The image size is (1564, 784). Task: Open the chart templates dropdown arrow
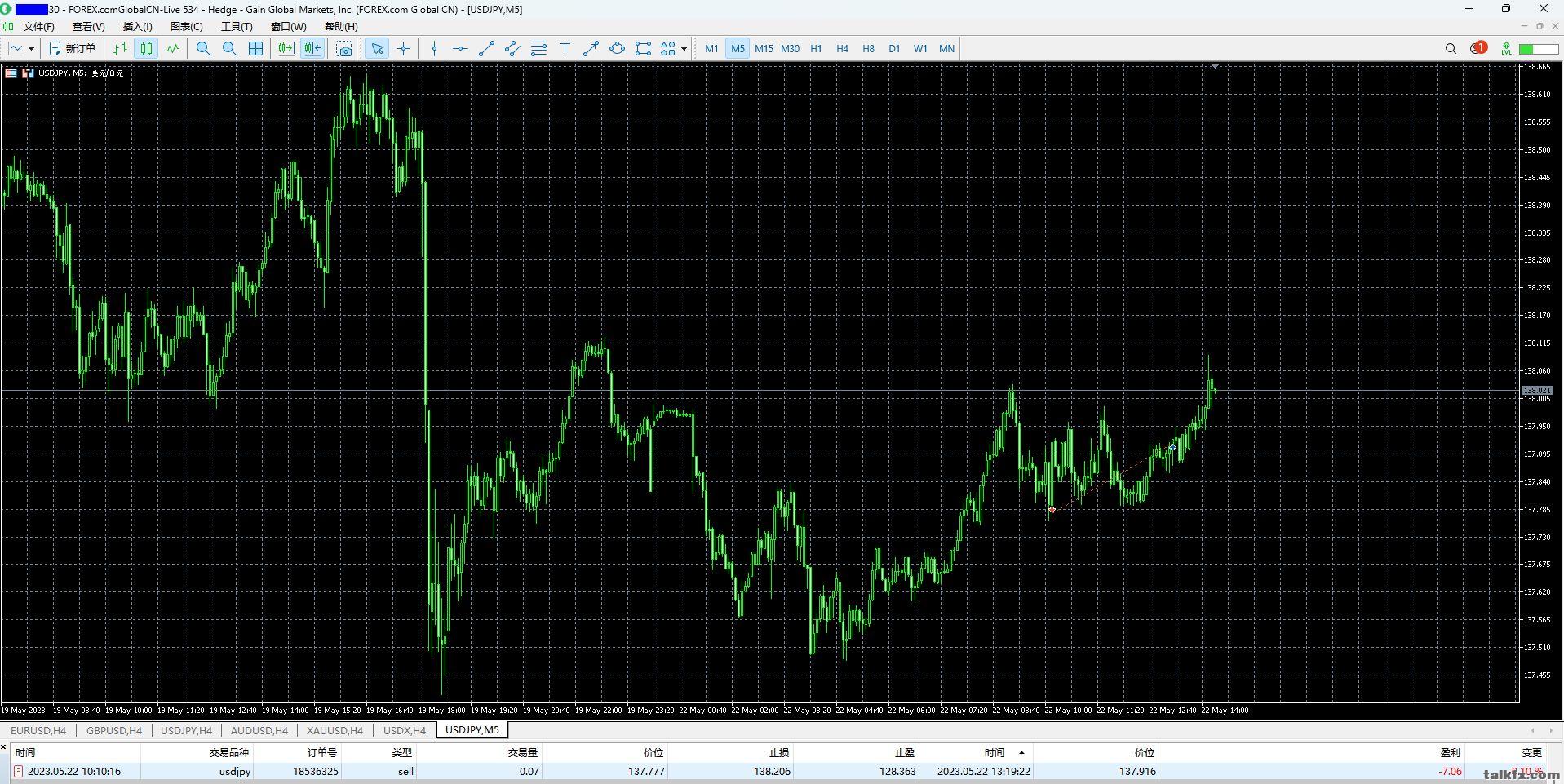[31, 49]
